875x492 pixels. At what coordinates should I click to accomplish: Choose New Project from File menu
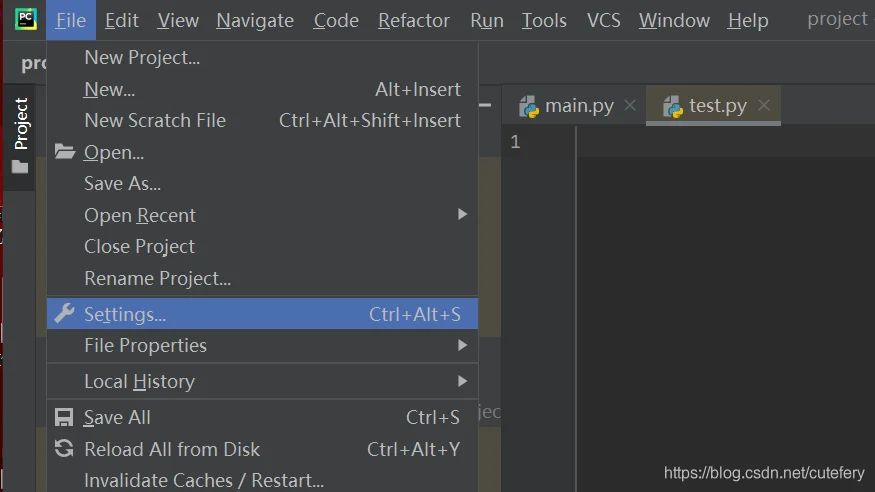pyautogui.click(x=142, y=58)
